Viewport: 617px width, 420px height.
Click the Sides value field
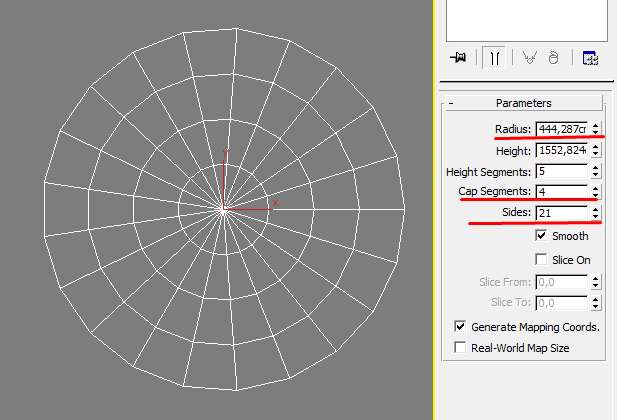tap(562, 213)
